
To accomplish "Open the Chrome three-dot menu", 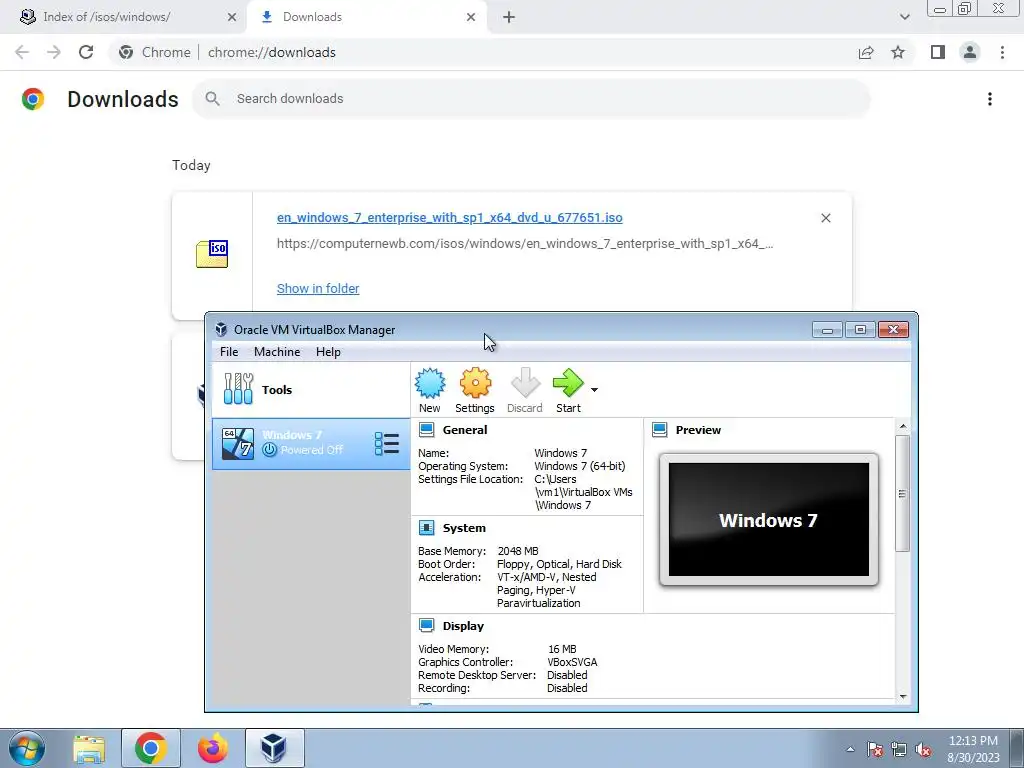I will pyautogui.click(x=1002, y=52).
